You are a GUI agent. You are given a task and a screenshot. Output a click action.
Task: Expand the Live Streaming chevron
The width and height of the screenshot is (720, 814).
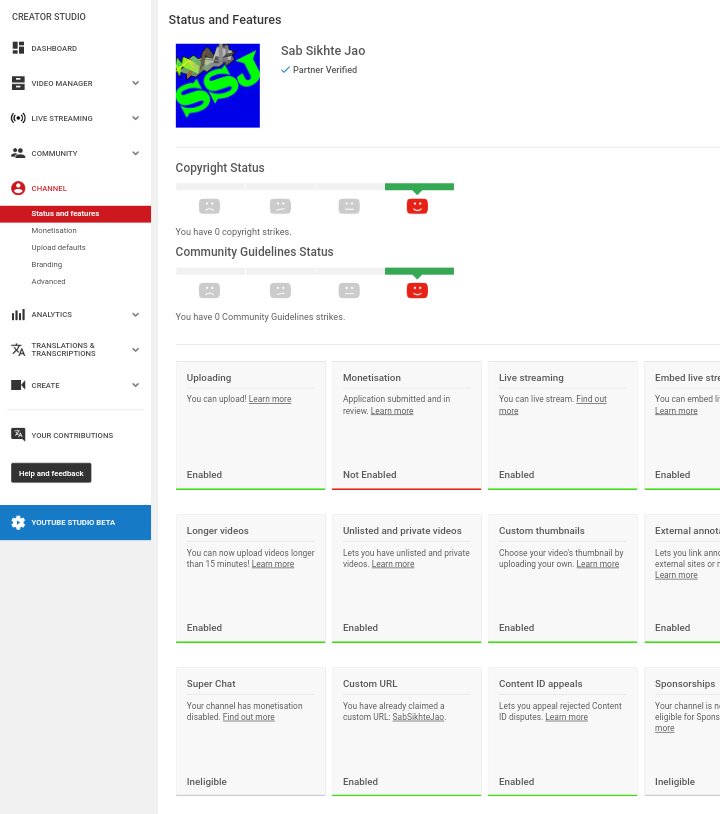coord(135,118)
